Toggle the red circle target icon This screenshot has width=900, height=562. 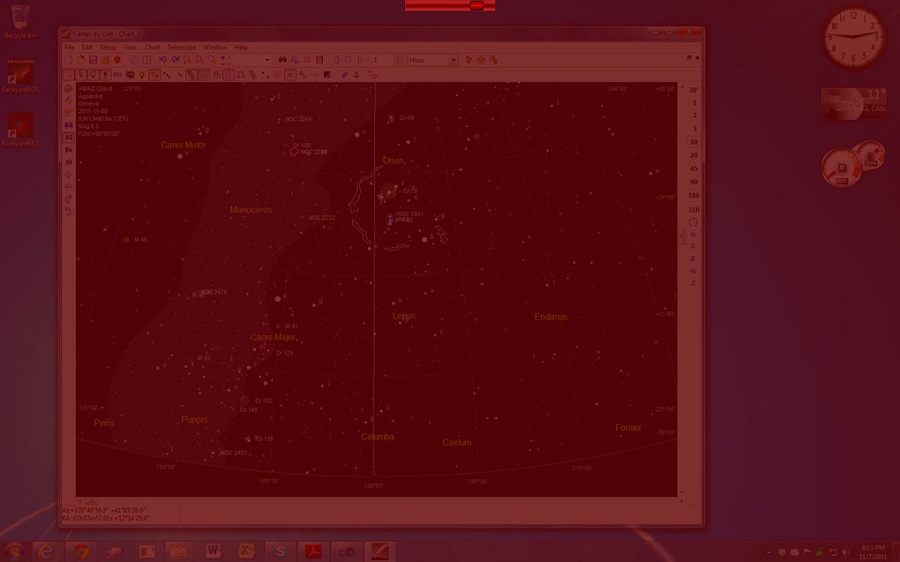(x=278, y=75)
